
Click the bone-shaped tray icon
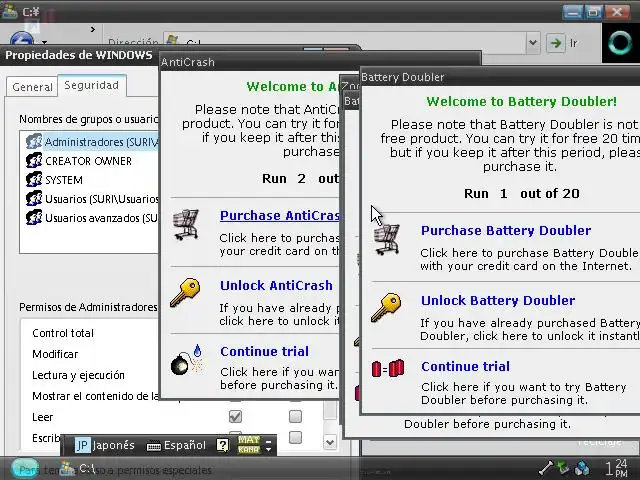546,468
